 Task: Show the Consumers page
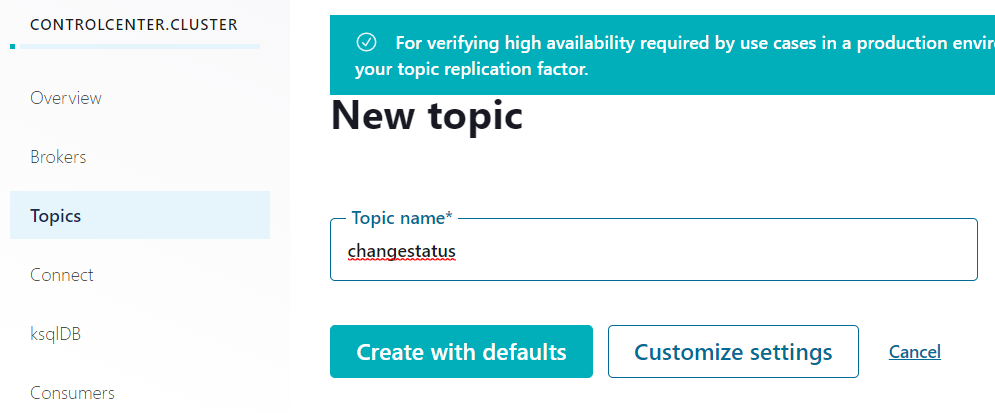(72, 393)
